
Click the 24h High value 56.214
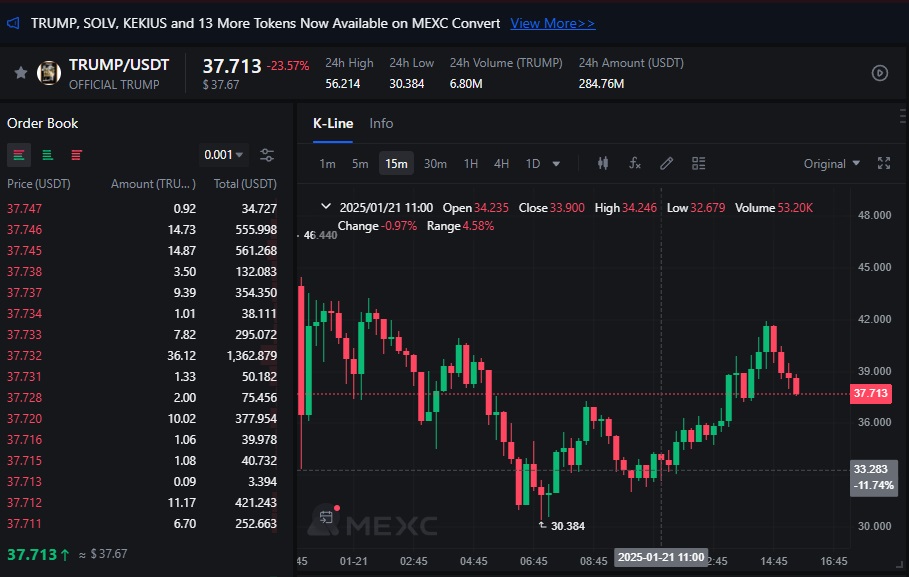point(343,84)
